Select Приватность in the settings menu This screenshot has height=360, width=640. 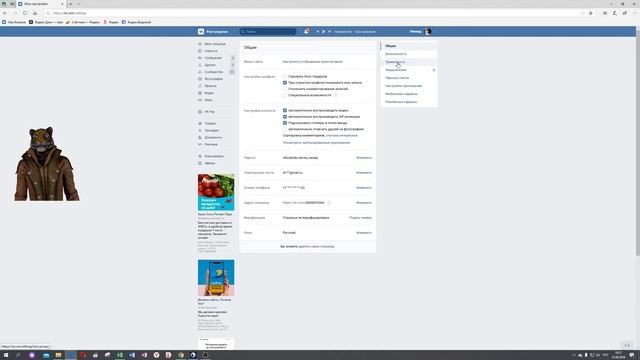(395, 62)
